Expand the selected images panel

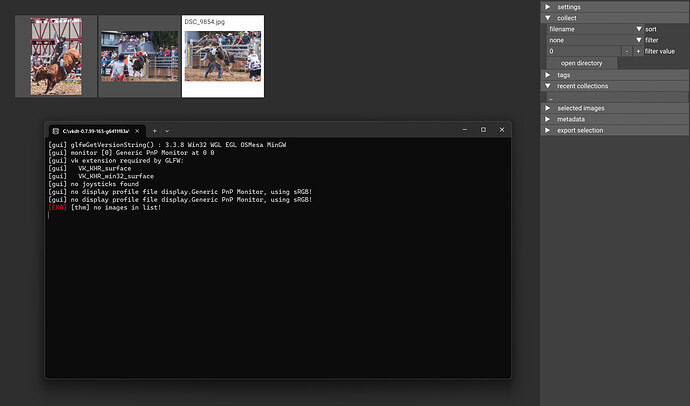(615, 108)
